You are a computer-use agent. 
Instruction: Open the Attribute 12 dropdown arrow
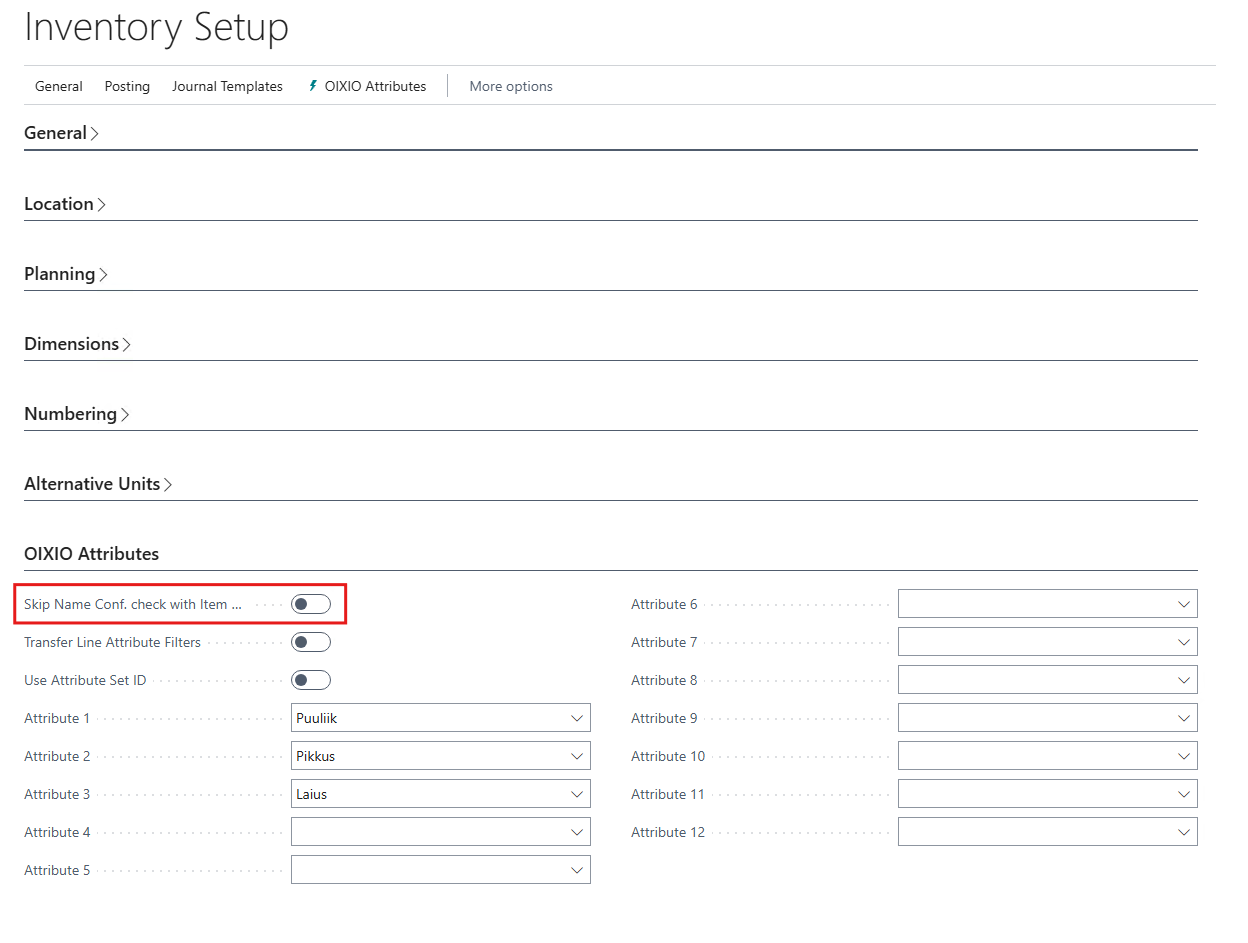pyautogui.click(x=1184, y=832)
